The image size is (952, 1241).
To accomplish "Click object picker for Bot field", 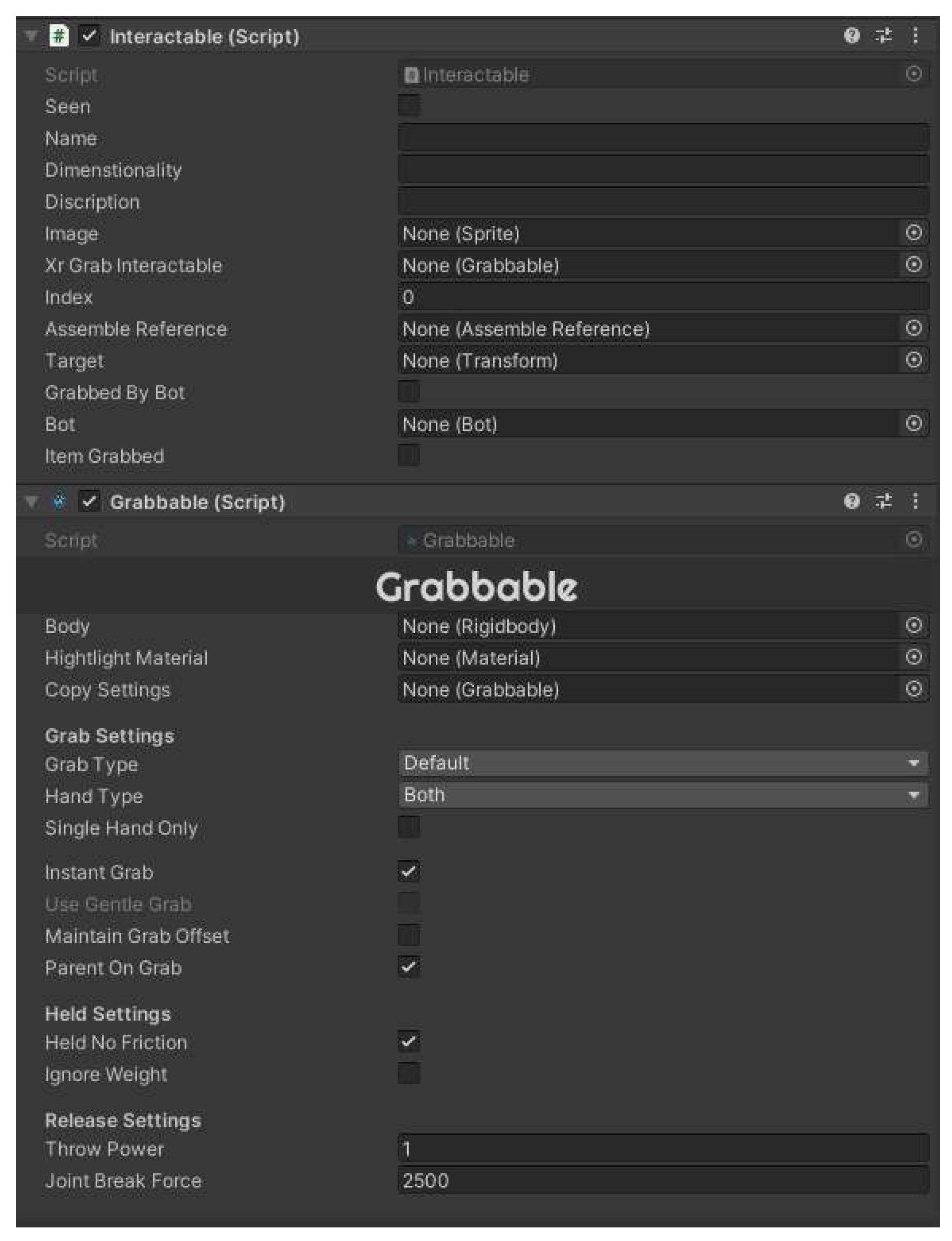I will [x=914, y=424].
